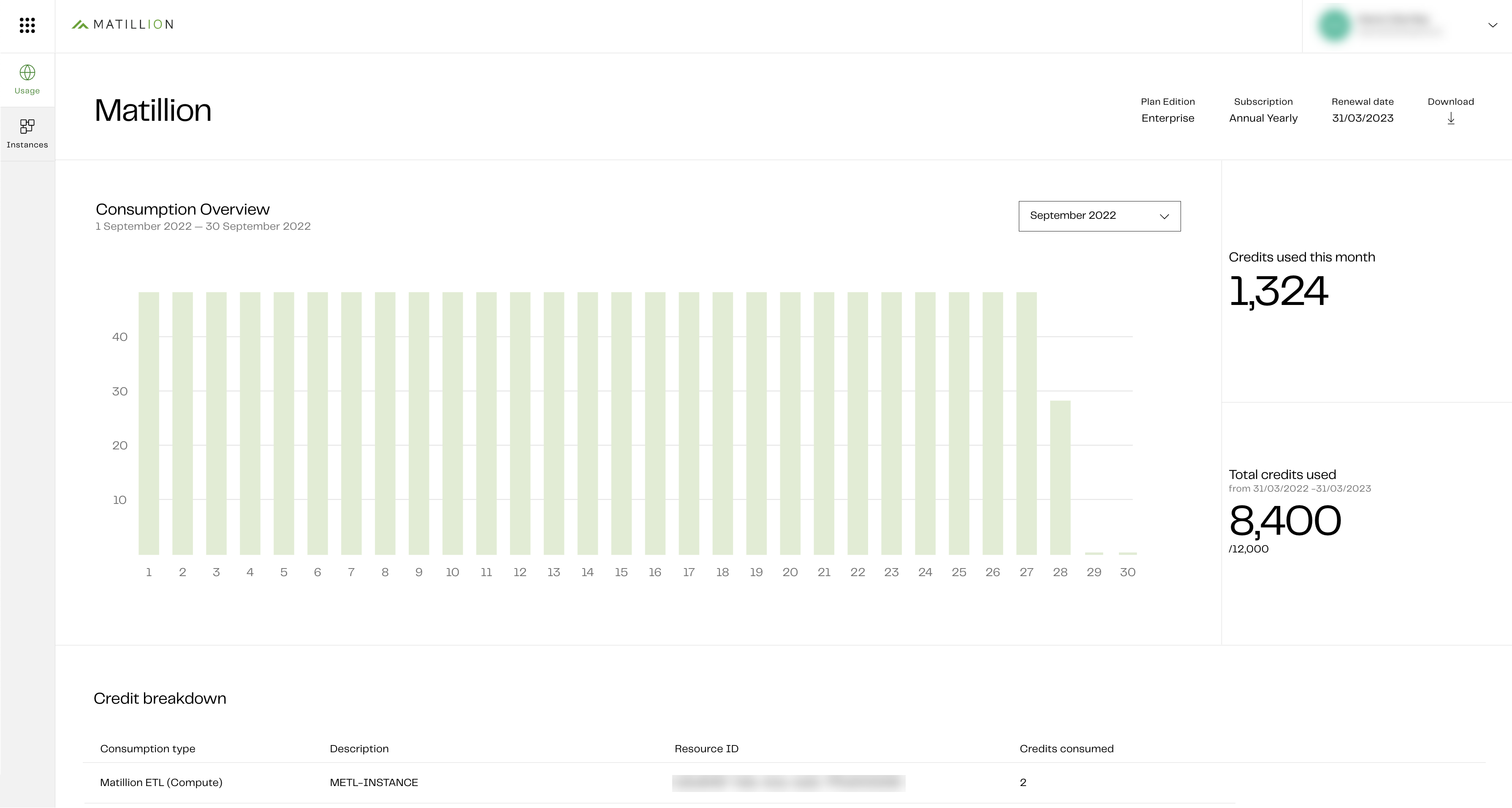Image resolution: width=1512 pixels, height=808 pixels.
Task: Open the nine-dot app launcher grid
Action: tap(27, 24)
